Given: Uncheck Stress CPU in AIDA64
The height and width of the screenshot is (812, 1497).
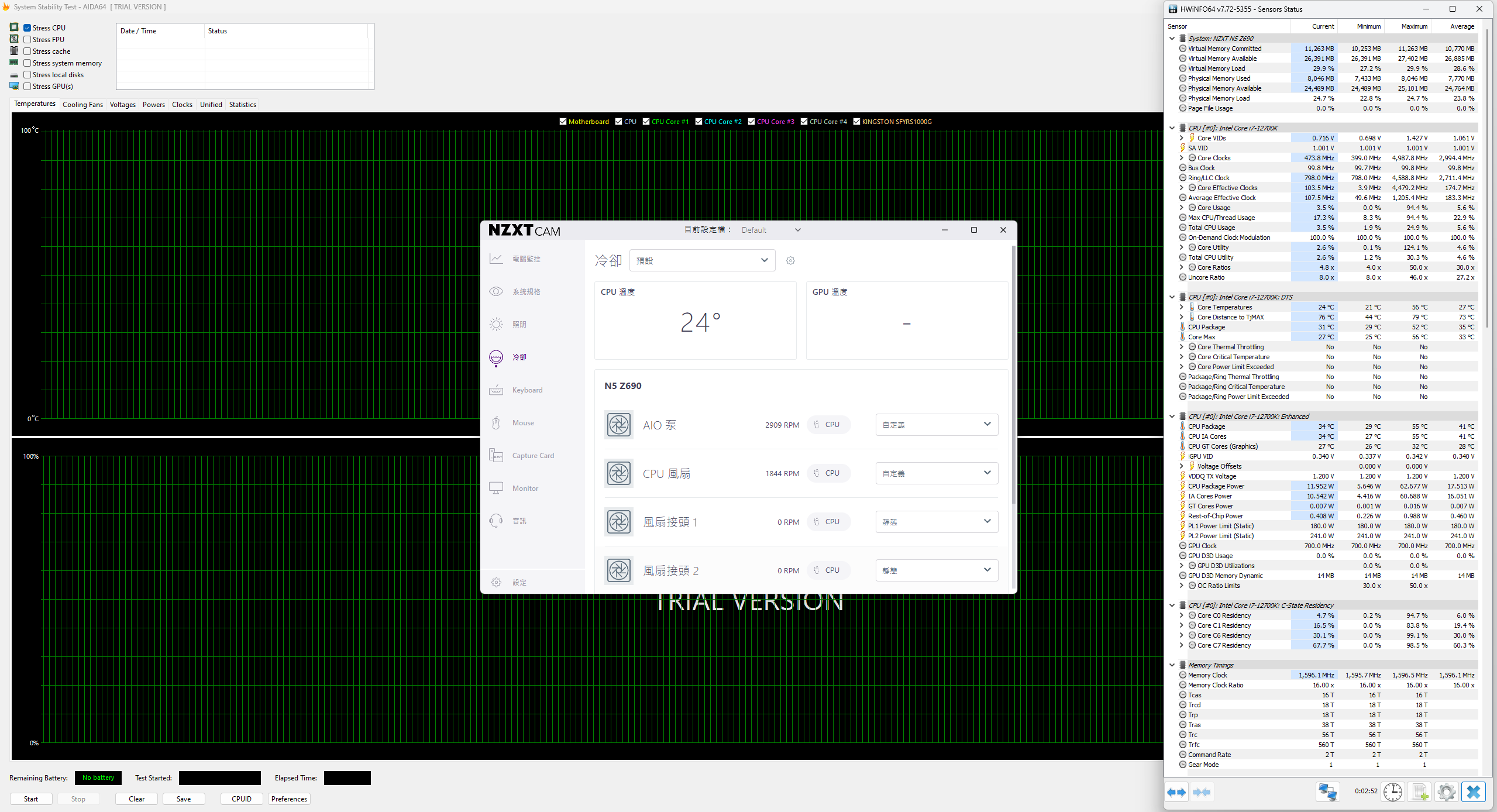Looking at the screenshot, I should tap(27, 27).
